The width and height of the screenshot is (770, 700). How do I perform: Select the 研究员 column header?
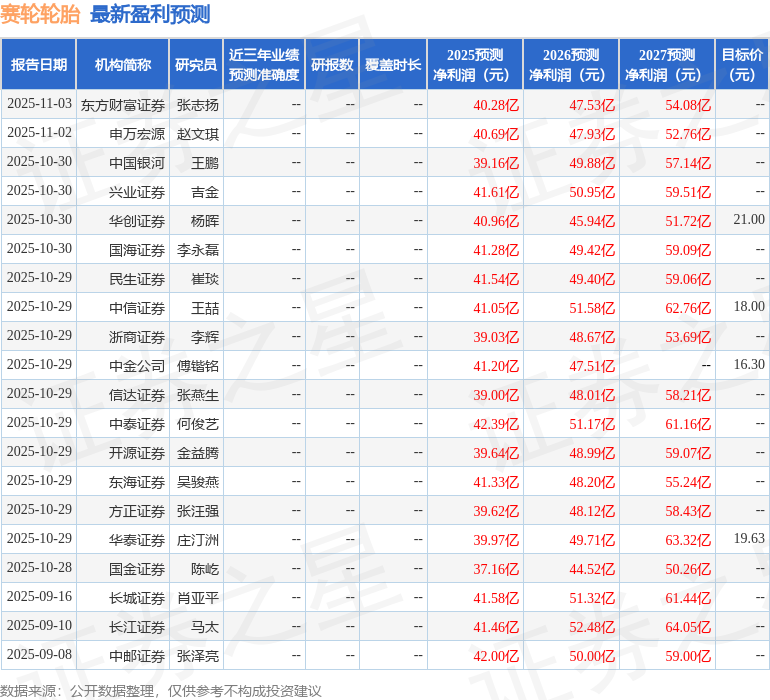[196, 65]
